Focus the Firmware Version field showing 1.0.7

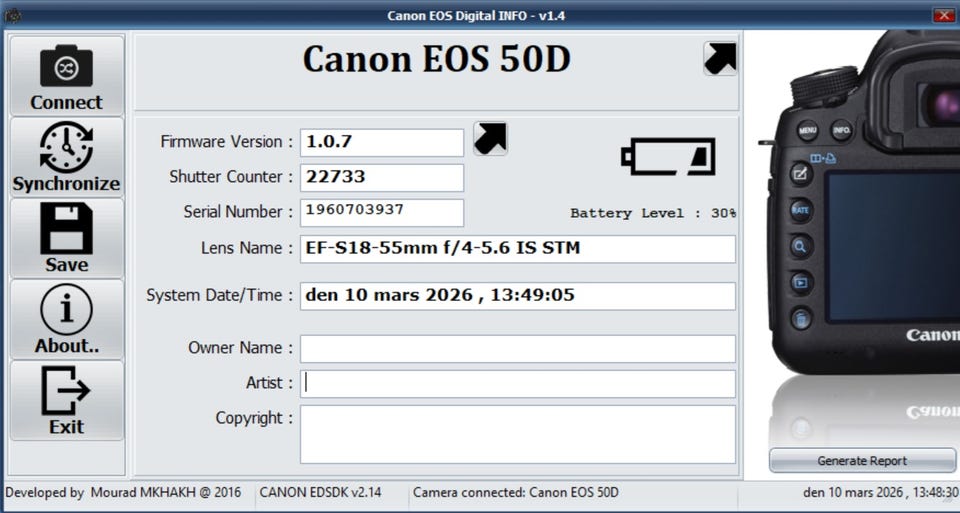click(x=381, y=142)
